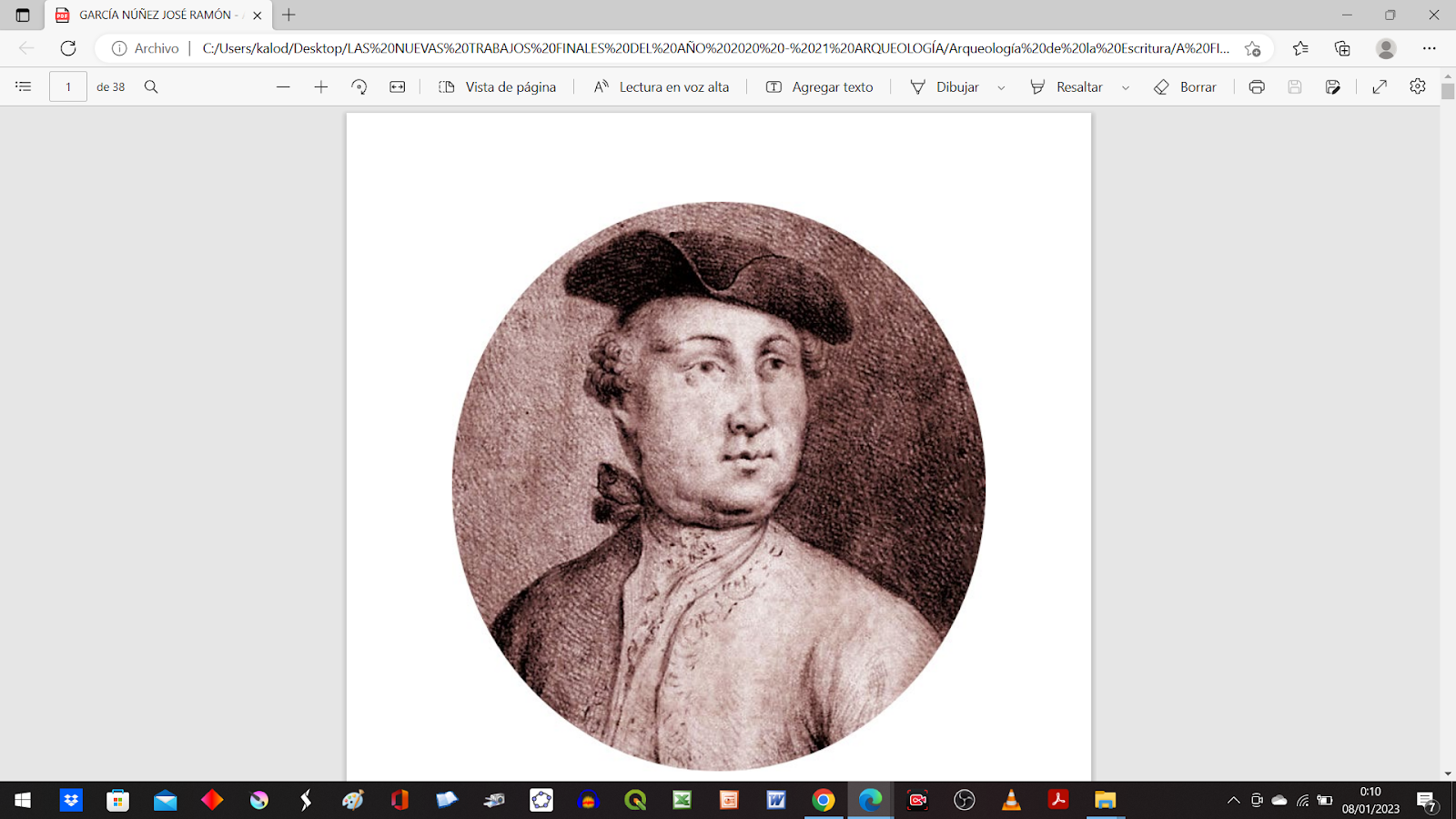Click the vertical scrollbar thumb
This screenshot has height=819, width=1456.
click(x=1448, y=91)
